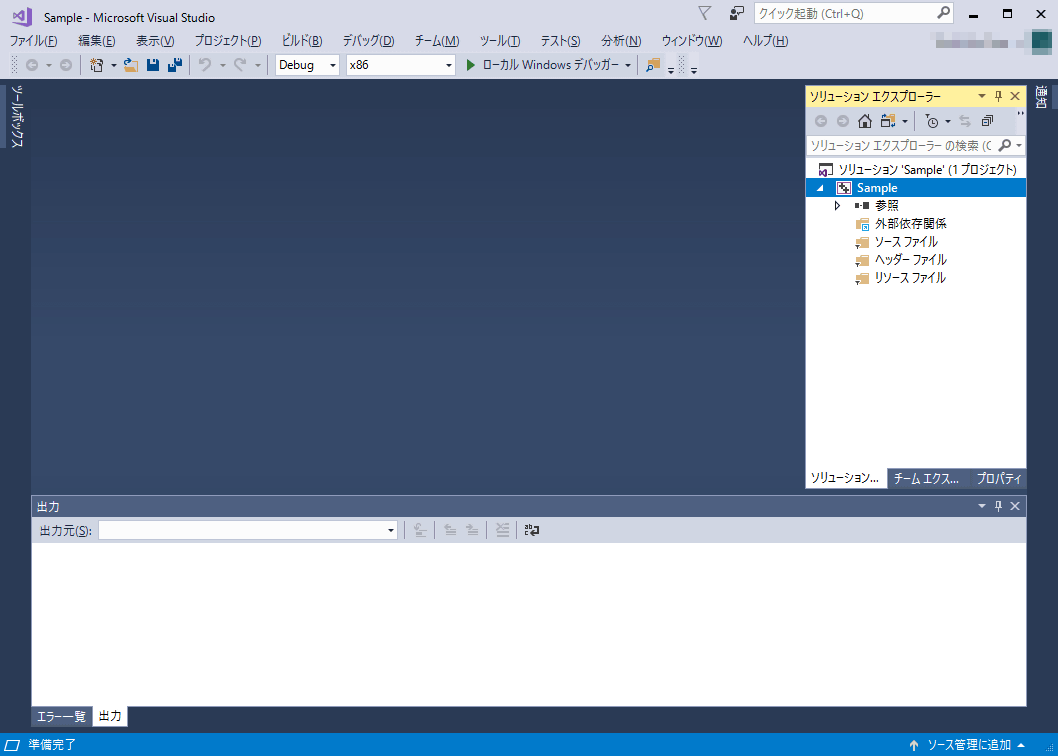Open the 編集(E) menu
The width and height of the screenshot is (1058, 756).
click(x=96, y=40)
